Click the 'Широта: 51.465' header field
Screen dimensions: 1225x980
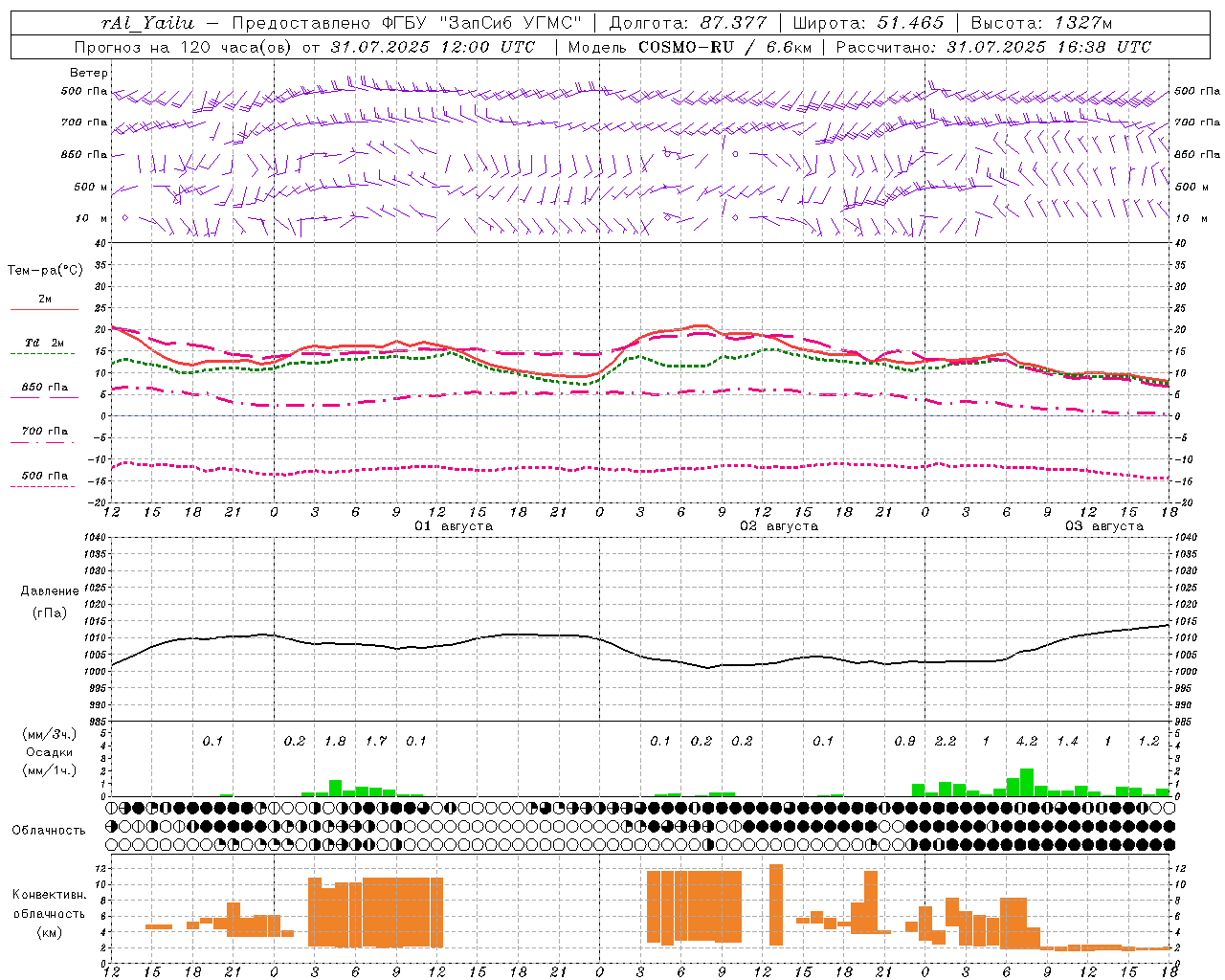pos(869,23)
